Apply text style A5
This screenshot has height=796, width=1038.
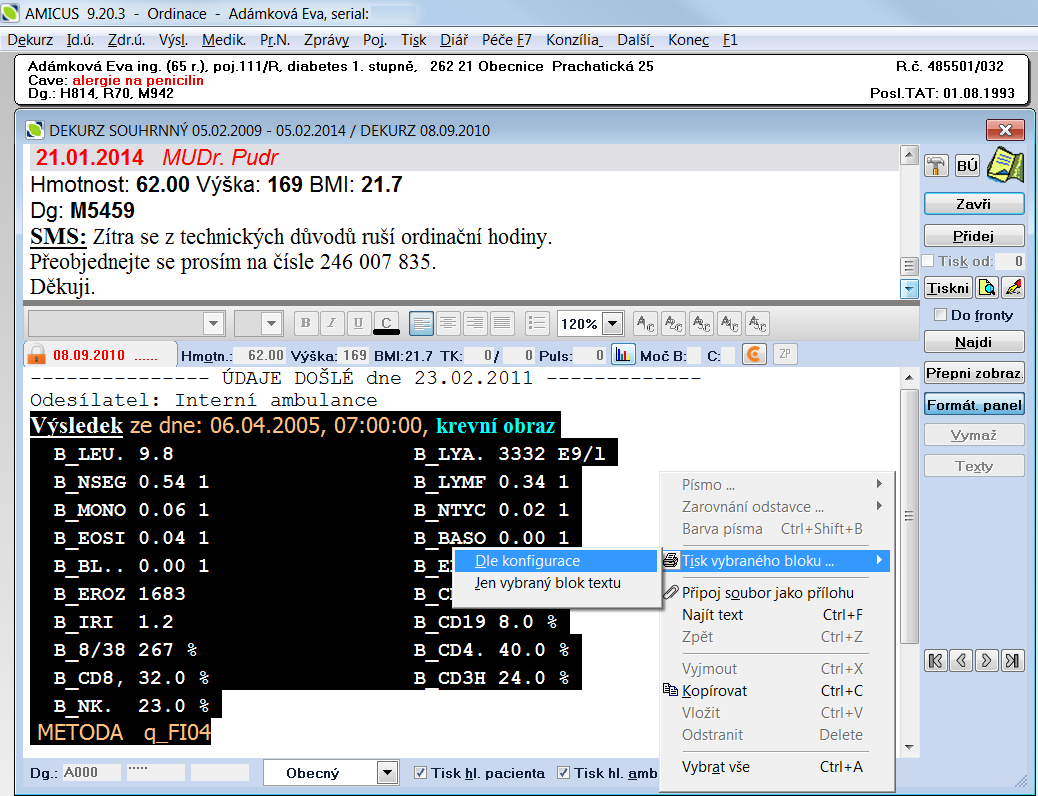(757, 323)
